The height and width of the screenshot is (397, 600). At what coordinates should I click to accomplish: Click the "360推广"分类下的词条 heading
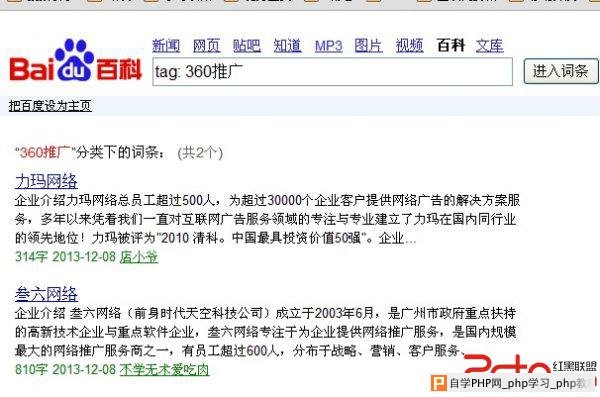tap(91, 153)
